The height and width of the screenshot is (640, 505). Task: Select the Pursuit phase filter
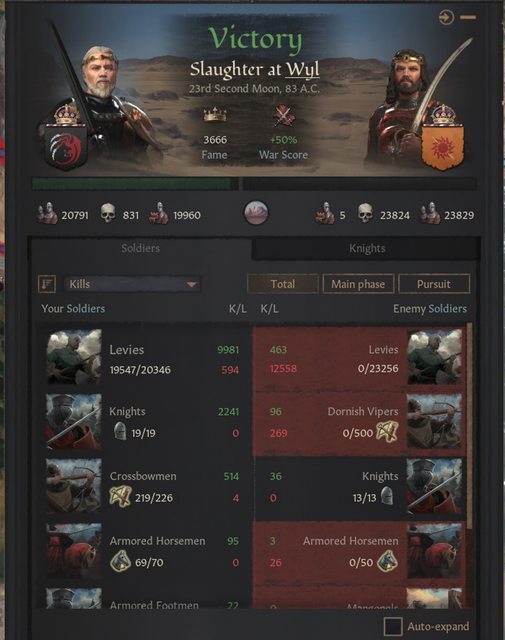coord(434,284)
